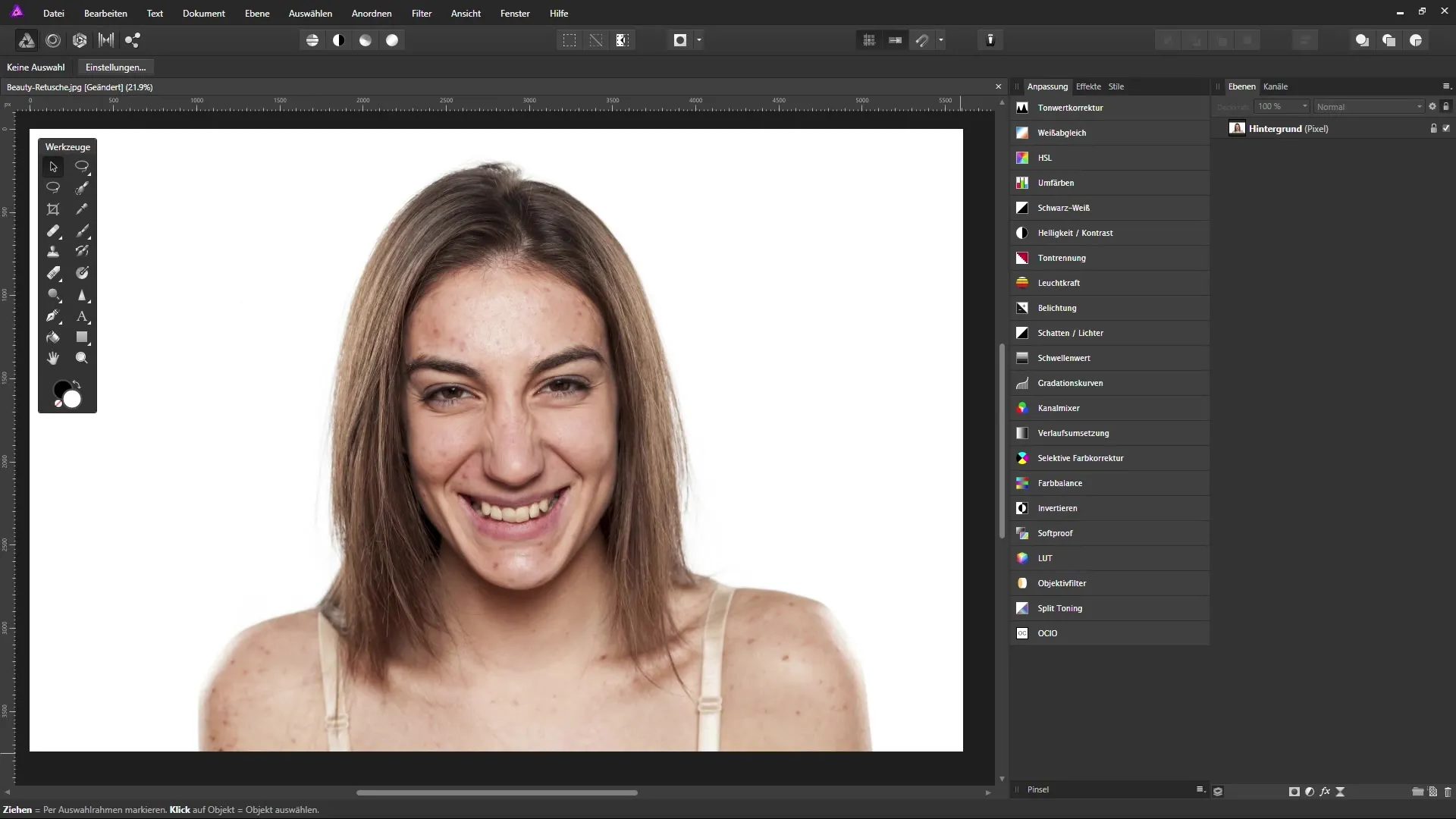
Task: Switch to the Photo persona
Action: tap(27, 40)
